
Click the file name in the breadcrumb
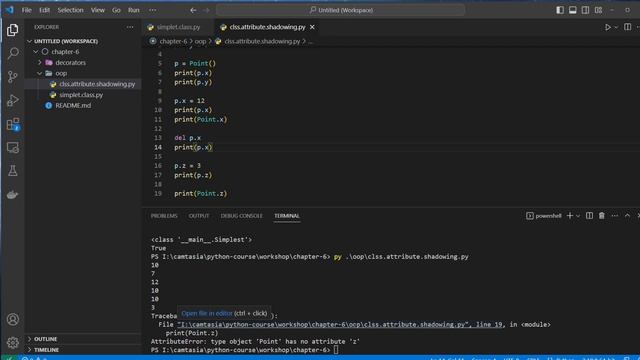(x=262, y=41)
